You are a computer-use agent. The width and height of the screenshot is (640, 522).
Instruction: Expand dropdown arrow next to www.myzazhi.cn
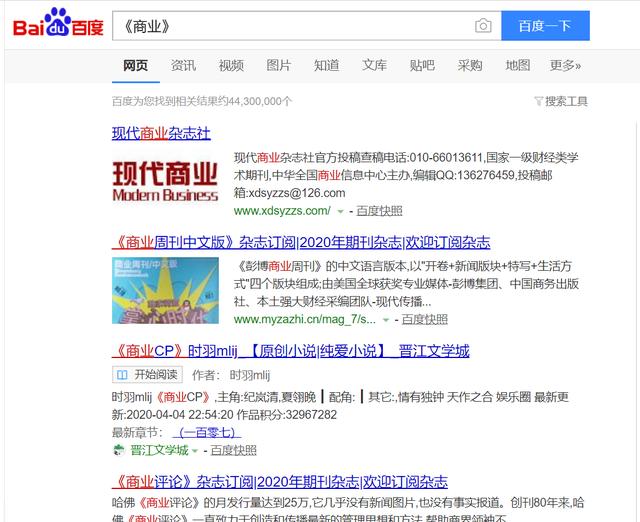pos(385,320)
